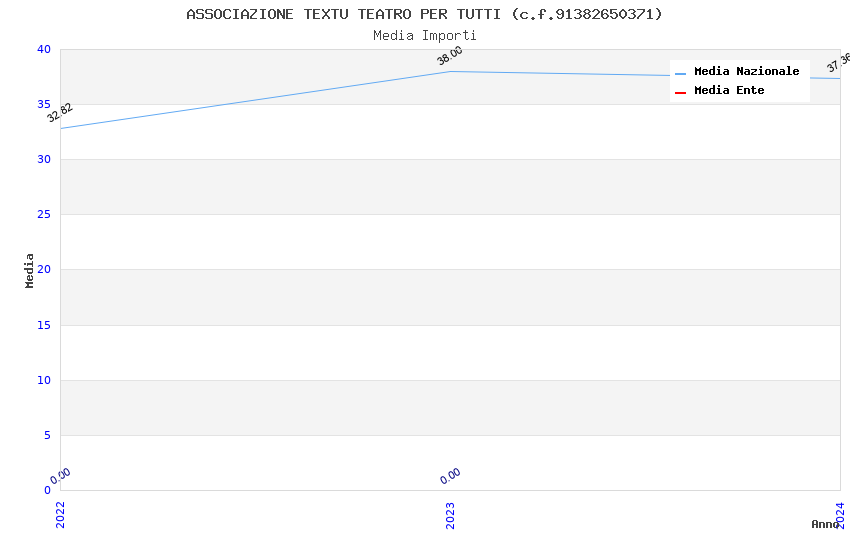Click the y-axis tick label 10
Screen dimensions: 850x550
coord(44,380)
